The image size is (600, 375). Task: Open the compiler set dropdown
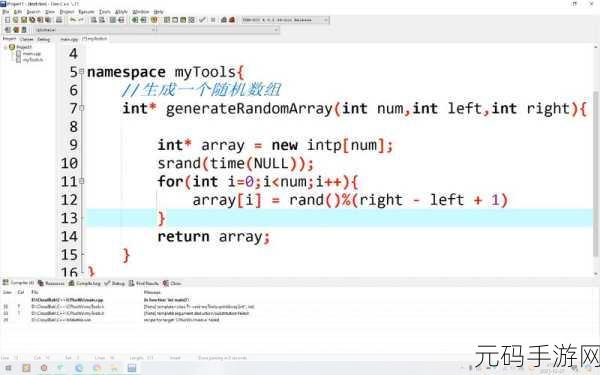point(285,20)
